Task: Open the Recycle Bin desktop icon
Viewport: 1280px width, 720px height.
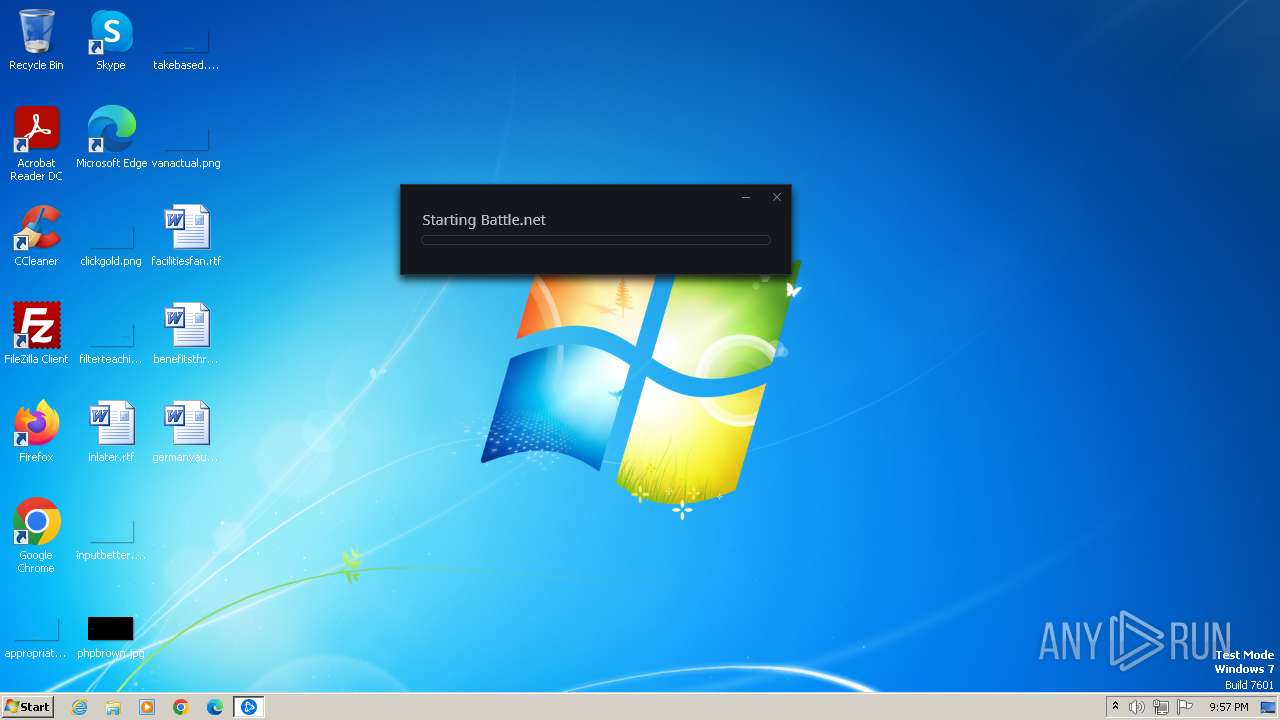Action: (36, 40)
